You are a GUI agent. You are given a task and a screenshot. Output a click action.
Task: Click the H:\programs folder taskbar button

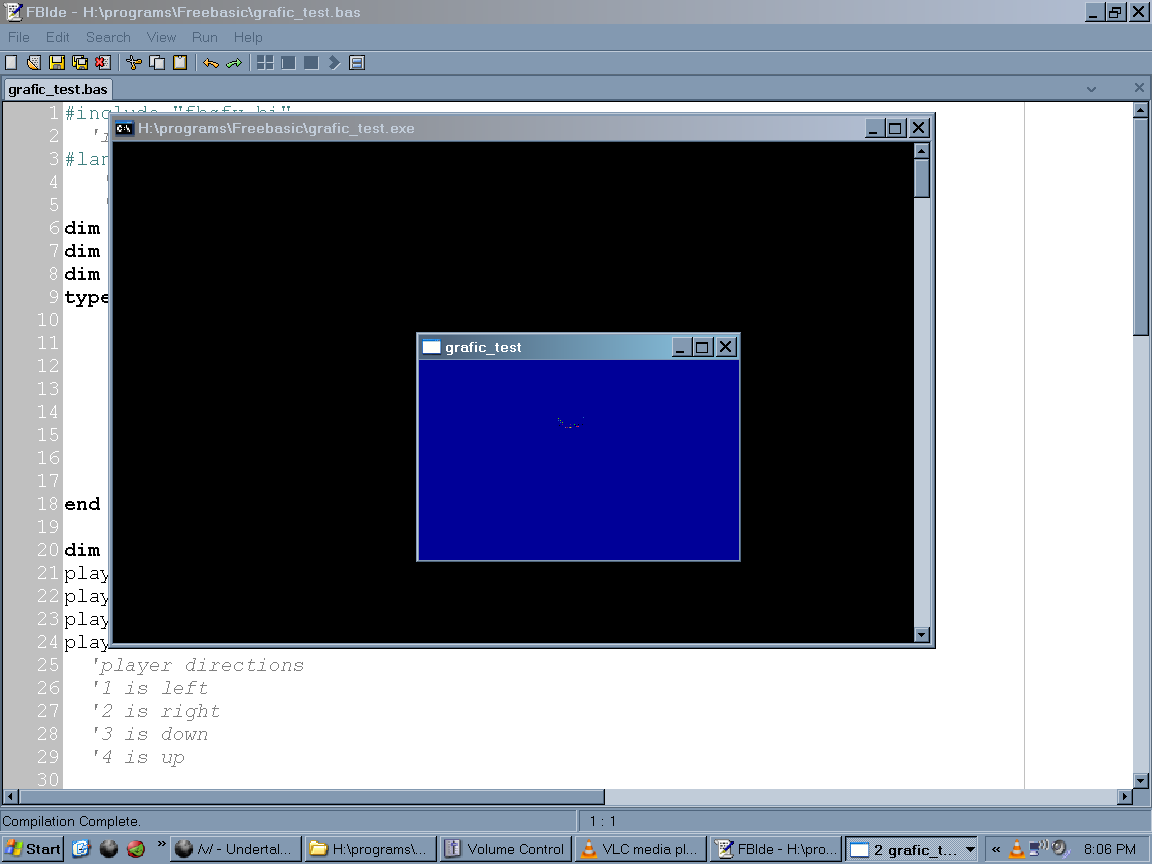coord(370,849)
